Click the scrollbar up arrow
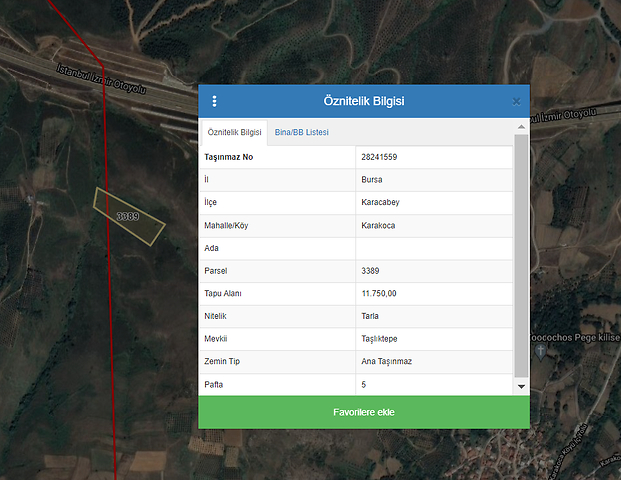Image resolution: width=621 pixels, height=480 pixels. (521, 127)
